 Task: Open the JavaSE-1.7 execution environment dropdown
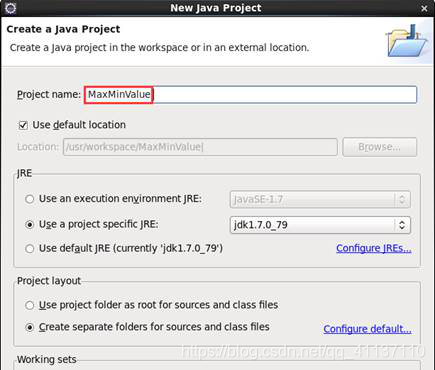click(320, 199)
